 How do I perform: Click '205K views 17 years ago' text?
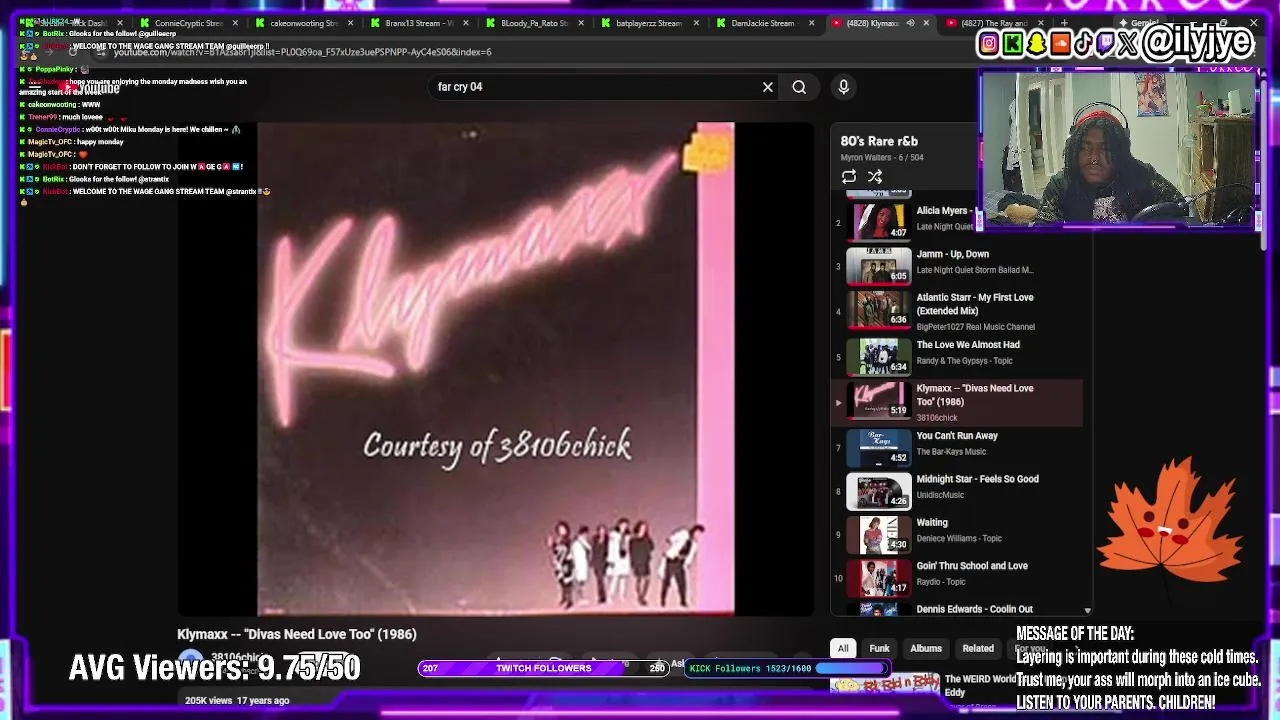click(x=237, y=700)
